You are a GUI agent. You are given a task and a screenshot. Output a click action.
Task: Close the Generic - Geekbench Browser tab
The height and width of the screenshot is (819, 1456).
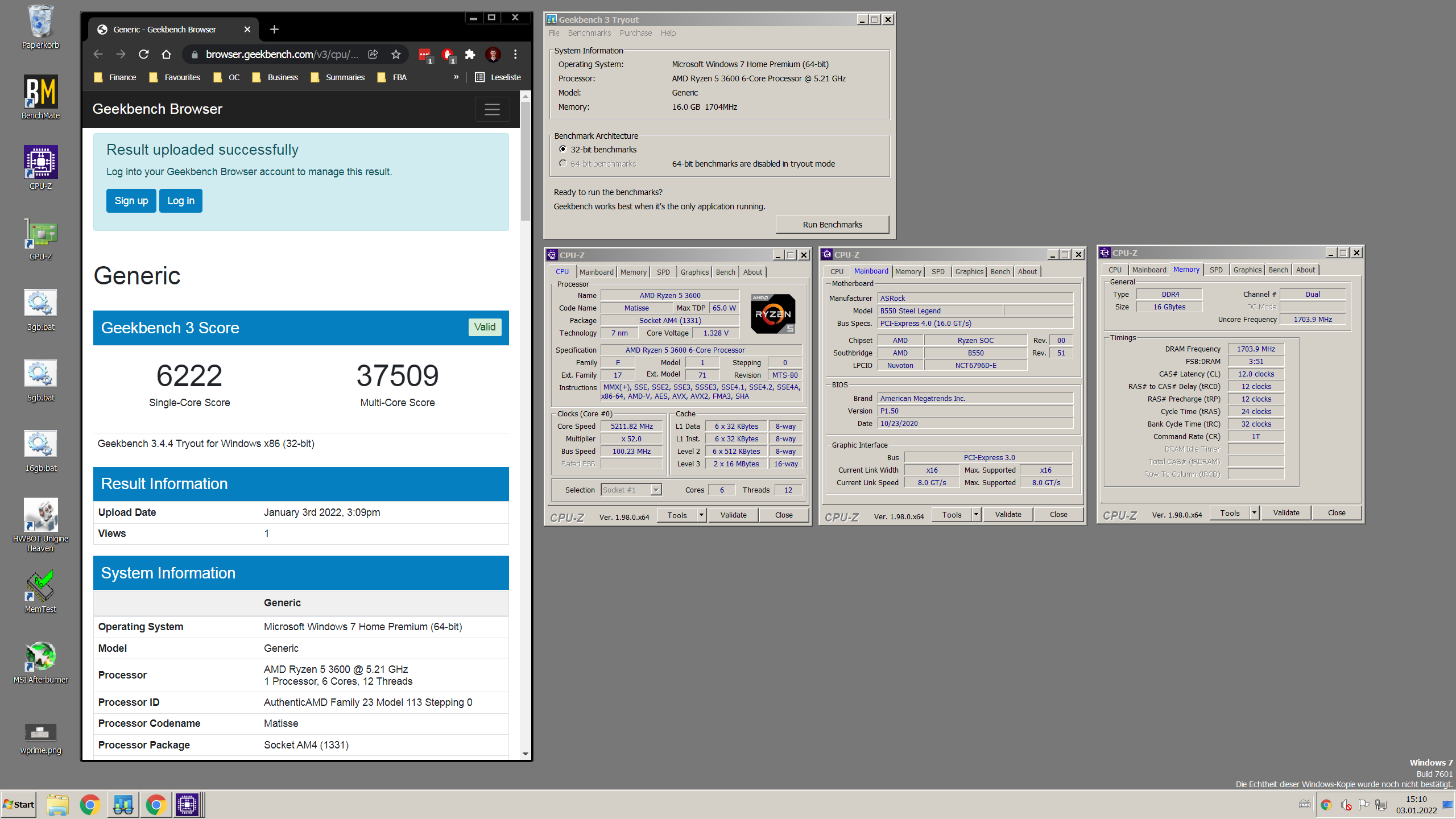[x=247, y=29]
